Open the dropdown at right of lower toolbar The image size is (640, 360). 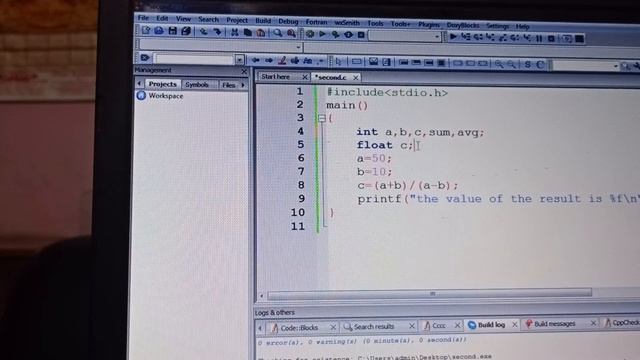pos(616,66)
